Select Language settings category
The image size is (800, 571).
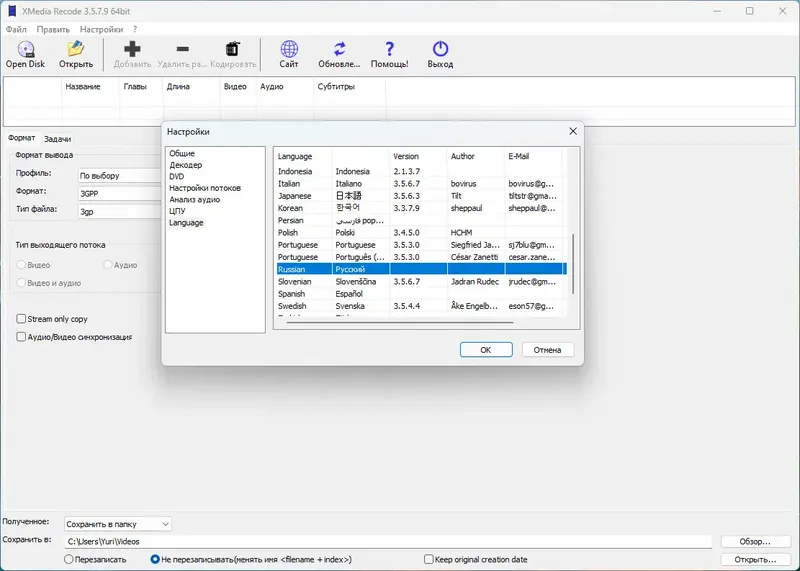coord(186,222)
